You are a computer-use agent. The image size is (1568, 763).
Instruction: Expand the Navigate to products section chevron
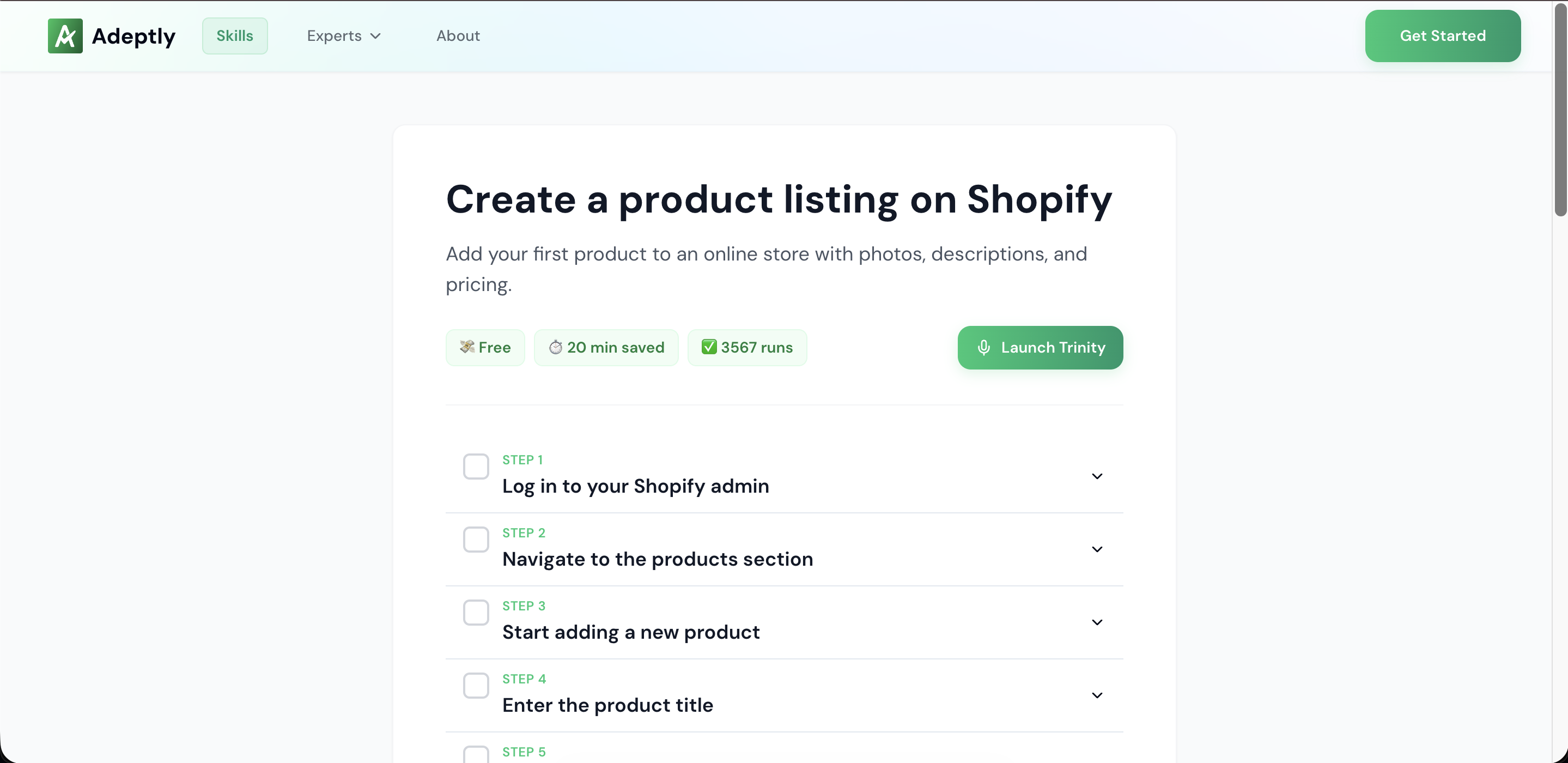click(x=1097, y=549)
